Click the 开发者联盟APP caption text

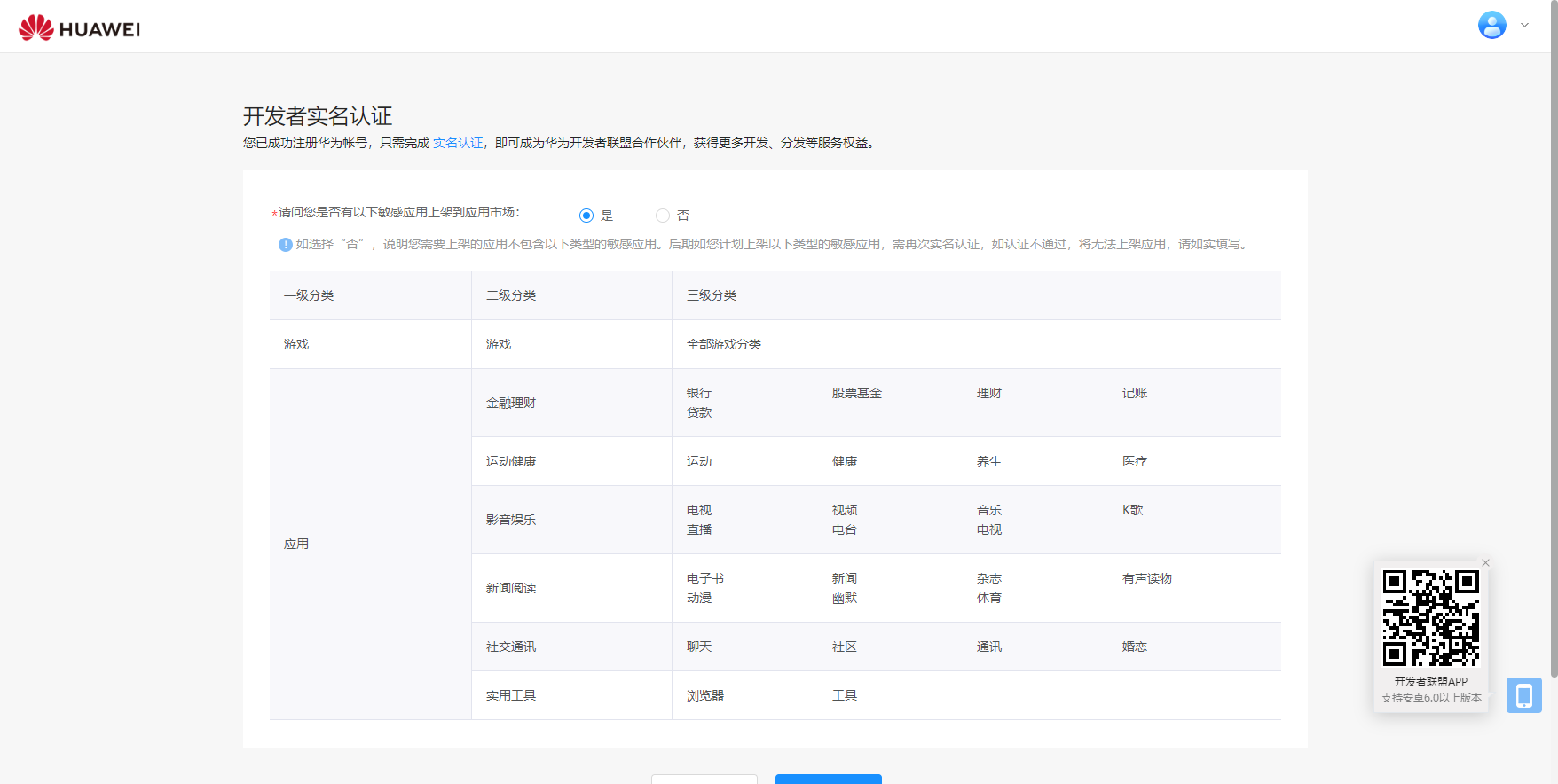click(1431, 681)
